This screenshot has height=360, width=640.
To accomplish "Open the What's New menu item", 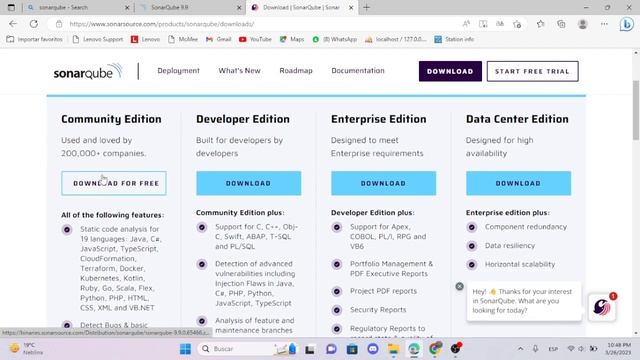I will pyautogui.click(x=239, y=71).
